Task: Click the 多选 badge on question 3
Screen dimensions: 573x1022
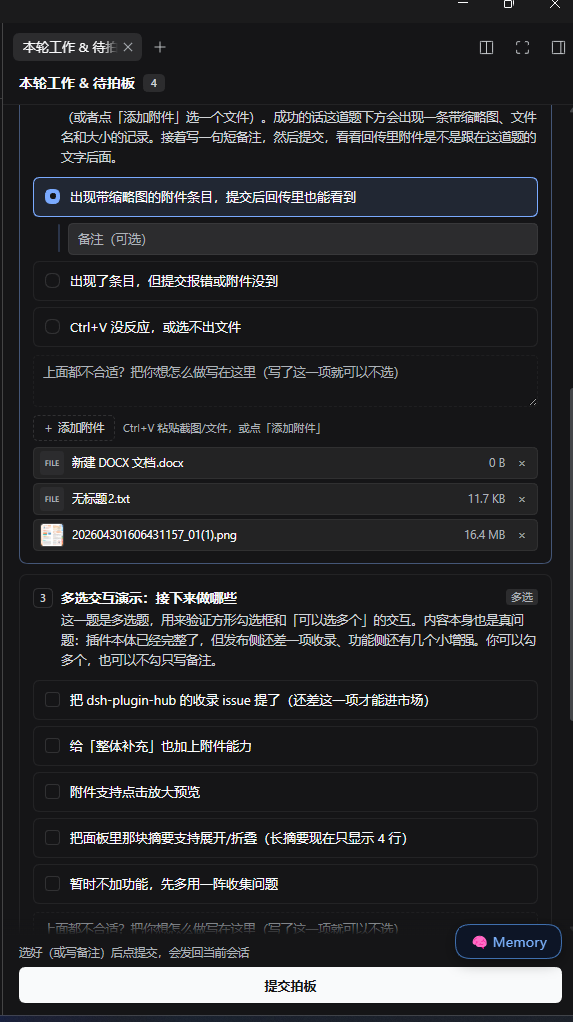Action: 522,597
